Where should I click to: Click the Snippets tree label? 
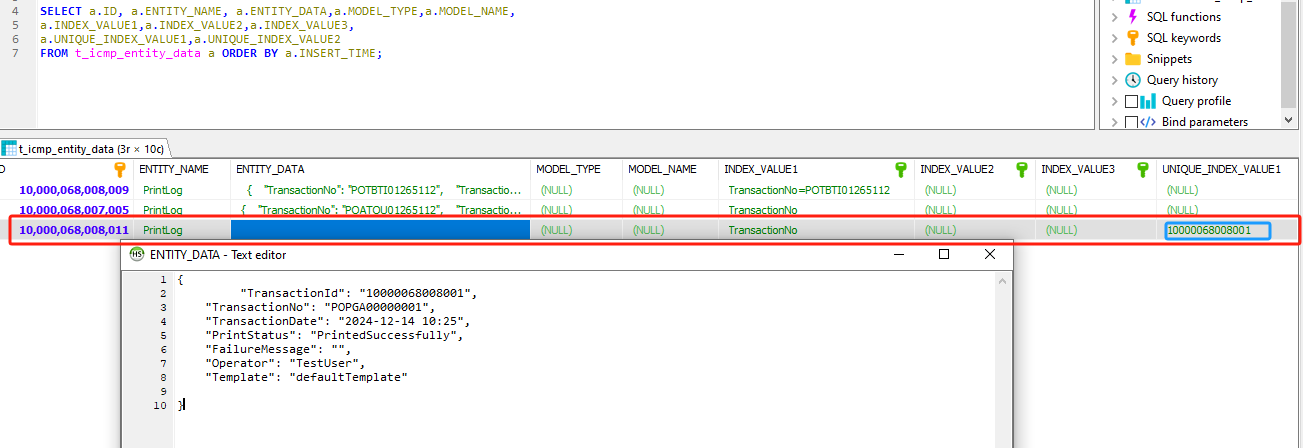[1169, 59]
